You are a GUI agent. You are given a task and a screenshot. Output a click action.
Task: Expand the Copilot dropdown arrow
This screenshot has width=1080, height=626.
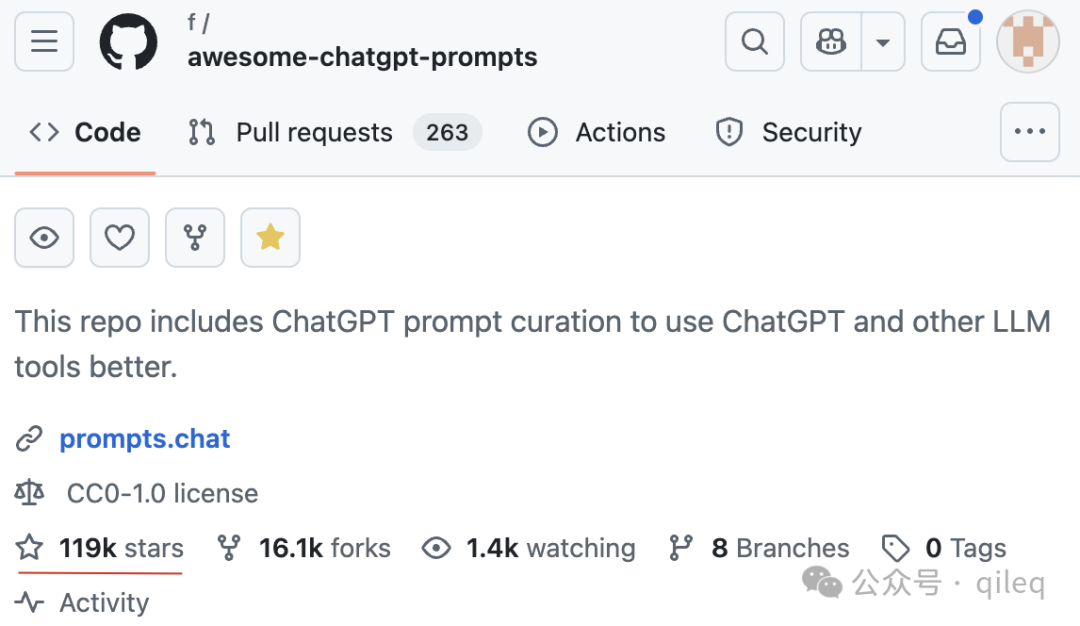883,41
